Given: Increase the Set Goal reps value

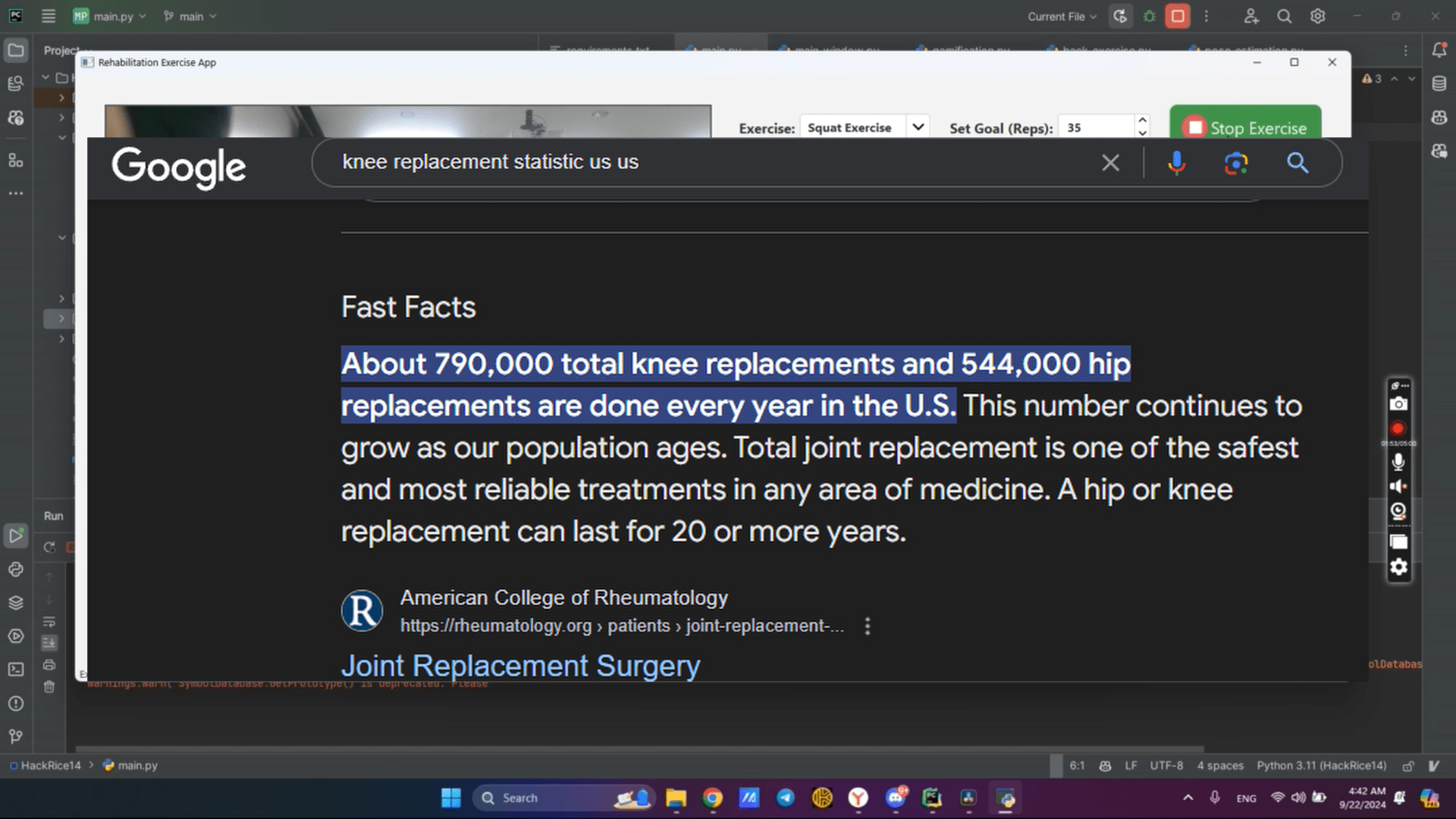Looking at the screenshot, I should (1142, 121).
